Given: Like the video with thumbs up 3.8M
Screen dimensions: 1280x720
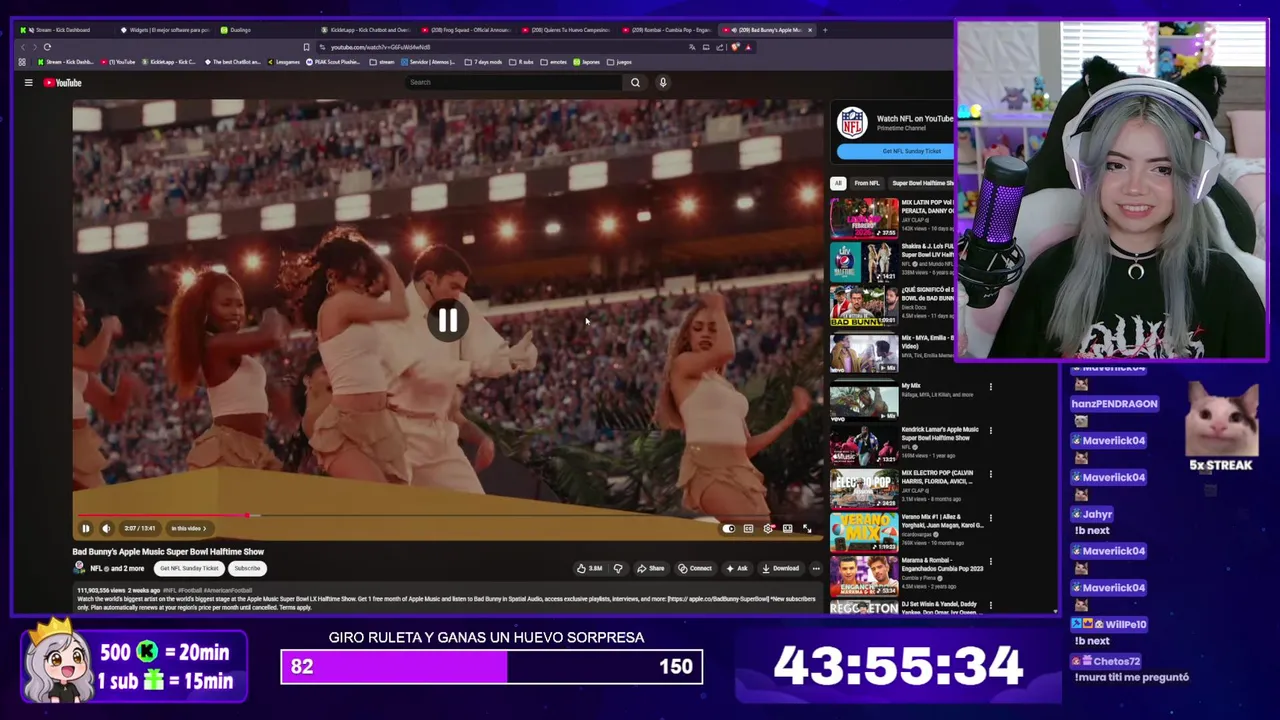Looking at the screenshot, I should (x=589, y=568).
